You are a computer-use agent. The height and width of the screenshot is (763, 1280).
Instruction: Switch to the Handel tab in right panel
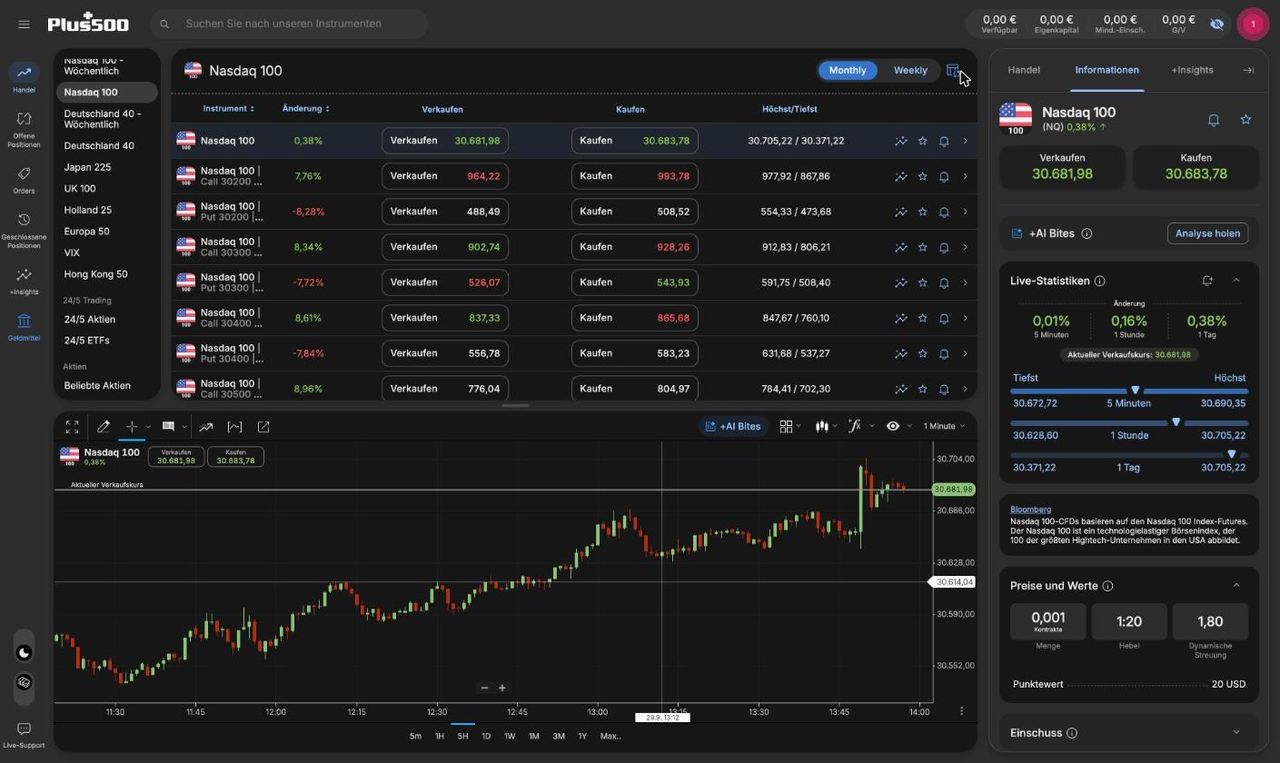(1024, 70)
